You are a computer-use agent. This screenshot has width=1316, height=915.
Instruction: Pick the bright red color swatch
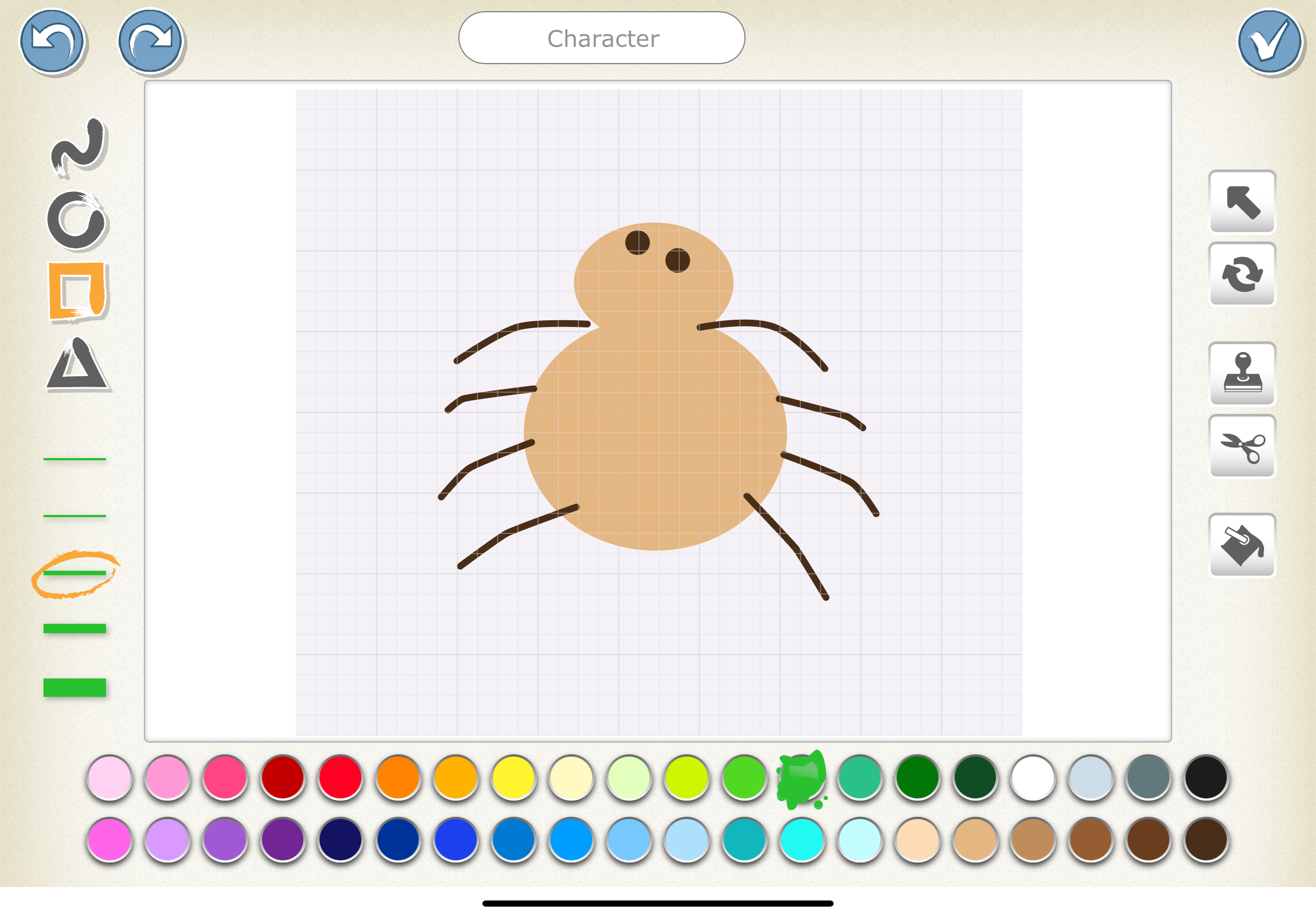[340, 777]
